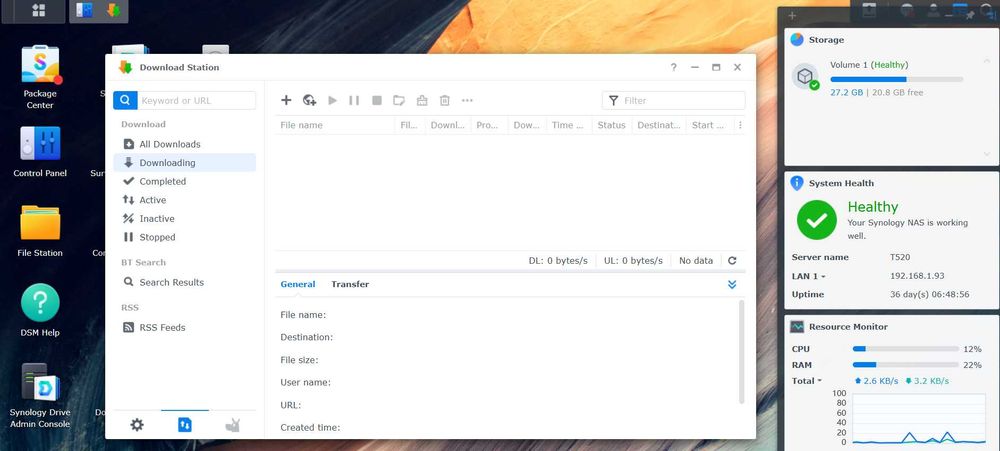Image resolution: width=1000 pixels, height=451 pixels.
Task: Click the widget panel pin icon
Action: [x=970, y=15]
